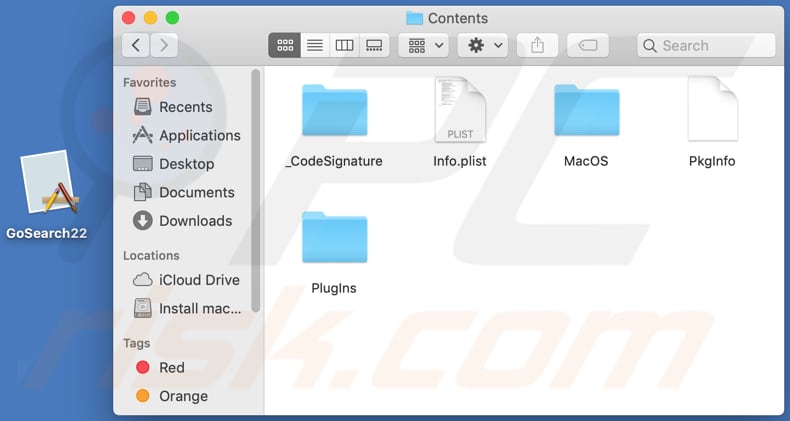Click the Favorites section header
The image size is (790, 421).
point(150,83)
